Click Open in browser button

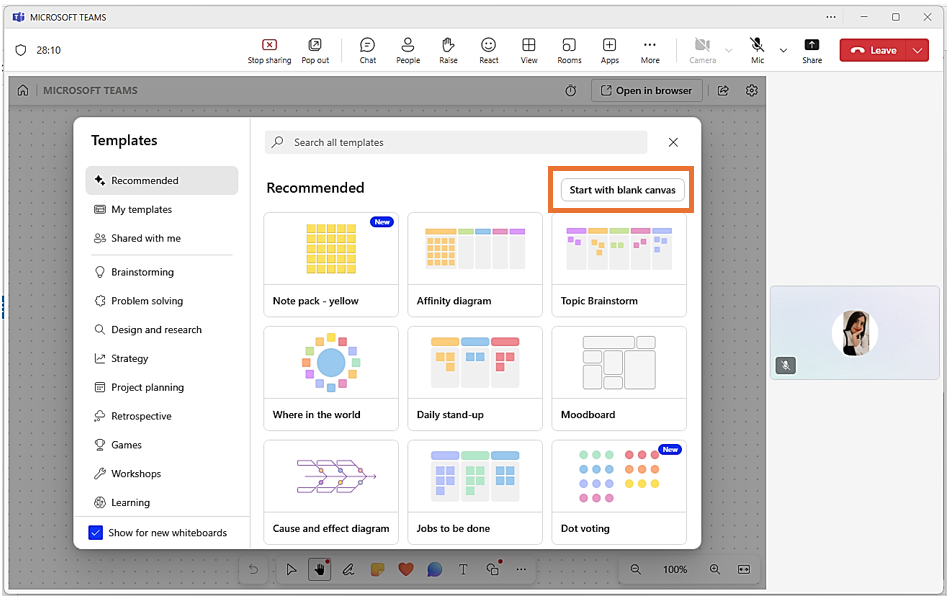point(646,91)
